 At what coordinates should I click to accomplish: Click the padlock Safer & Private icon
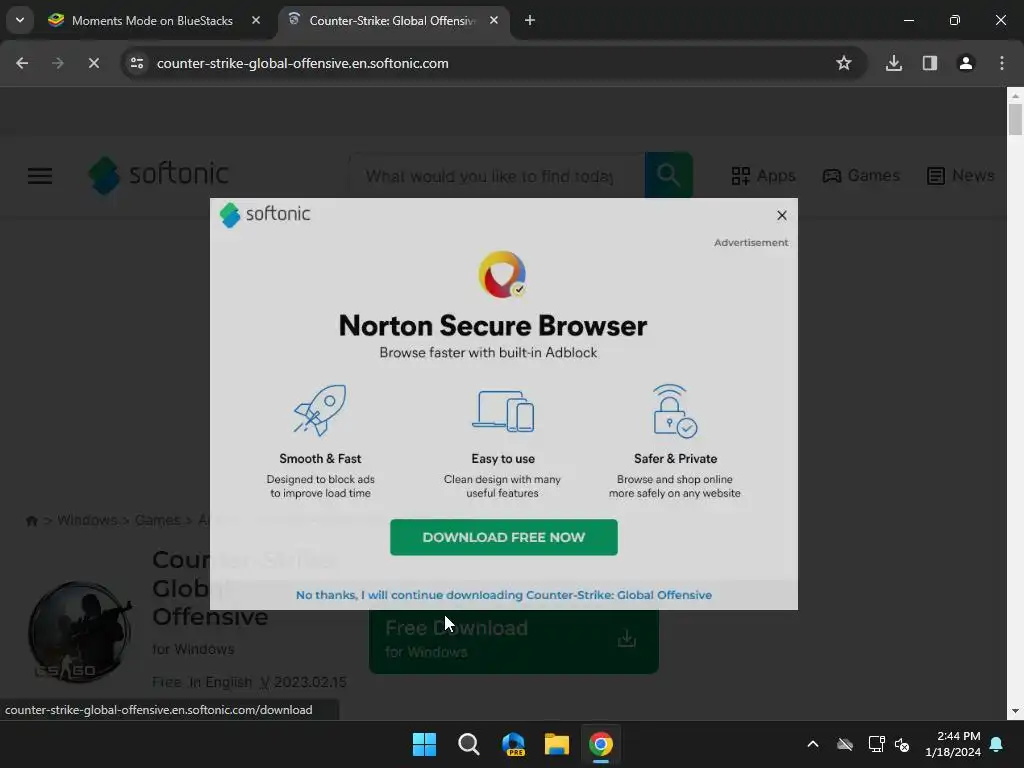675,411
